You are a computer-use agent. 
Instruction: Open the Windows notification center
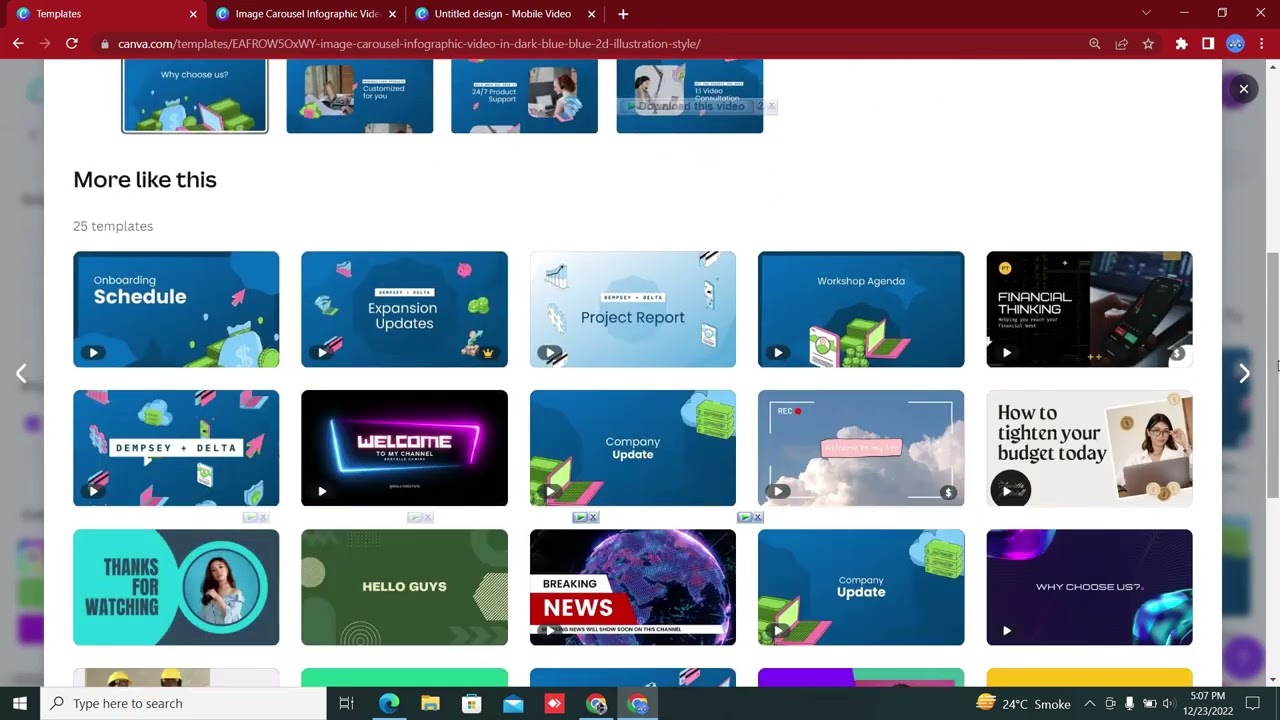(x=1253, y=703)
